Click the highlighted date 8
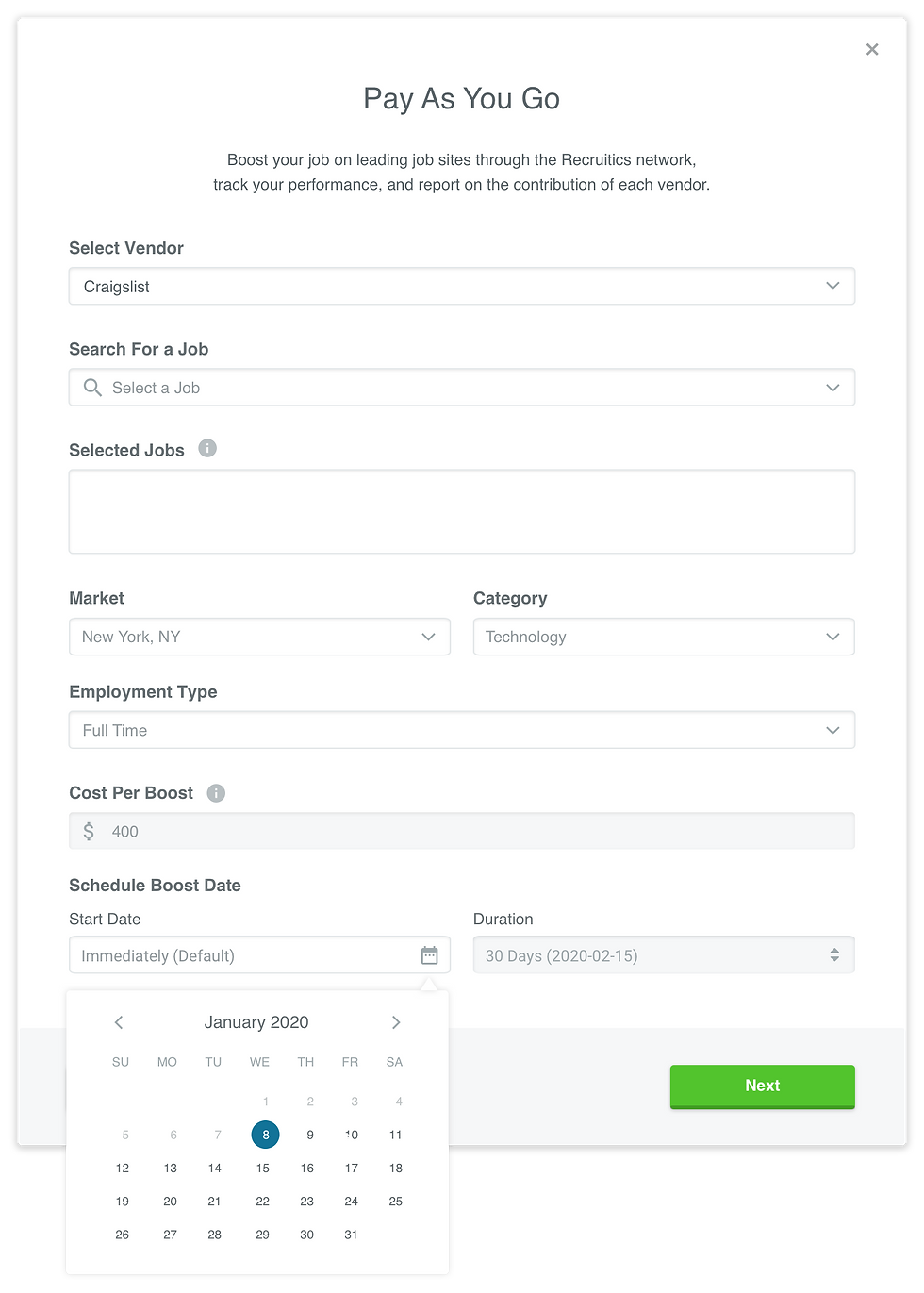 coord(266,1135)
